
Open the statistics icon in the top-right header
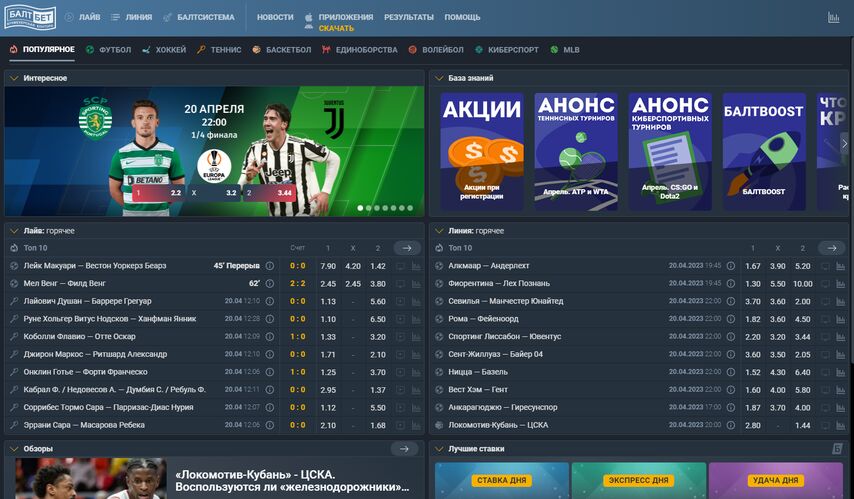(x=833, y=17)
